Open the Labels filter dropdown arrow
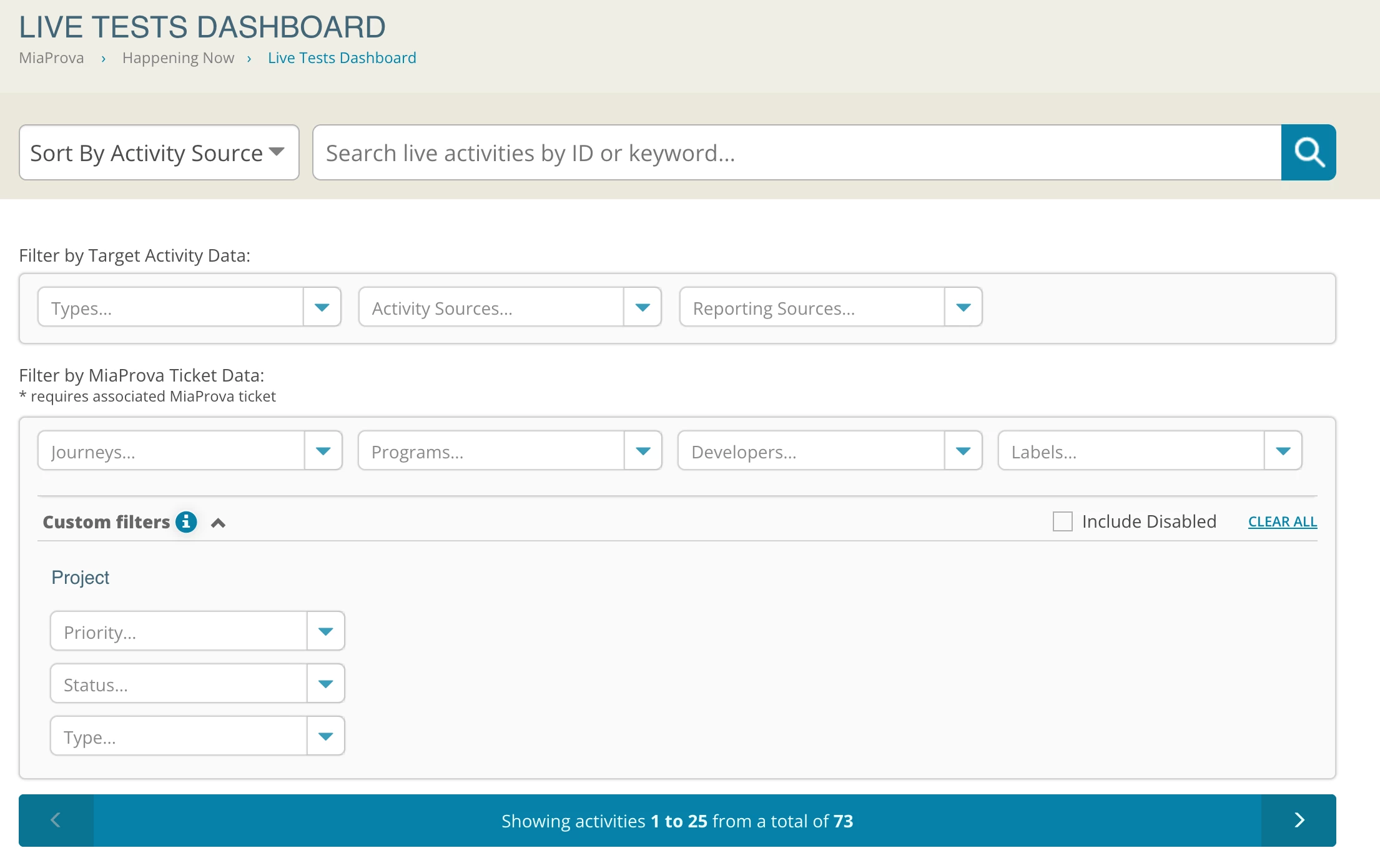This screenshot has height=868, width=1380. (1283, 451)
